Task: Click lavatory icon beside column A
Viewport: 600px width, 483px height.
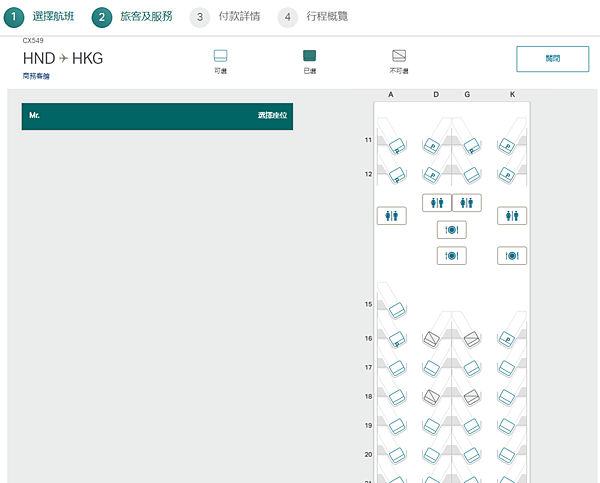Action: pos(391,216)
